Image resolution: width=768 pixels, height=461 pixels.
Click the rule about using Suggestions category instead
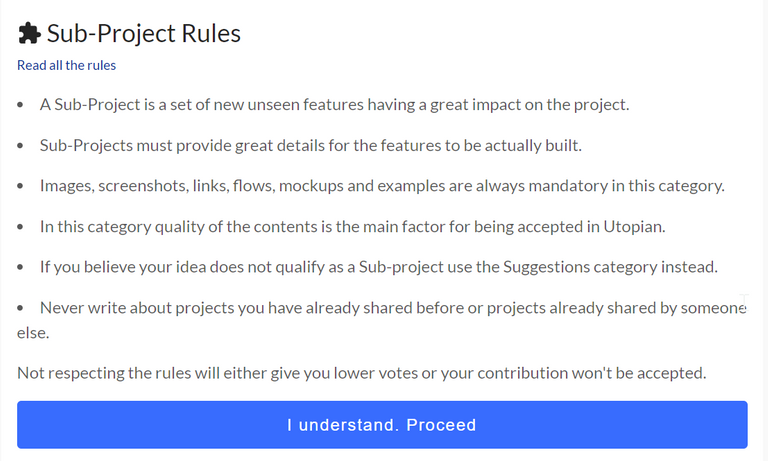pyautogui.click(x=379, y=267)
